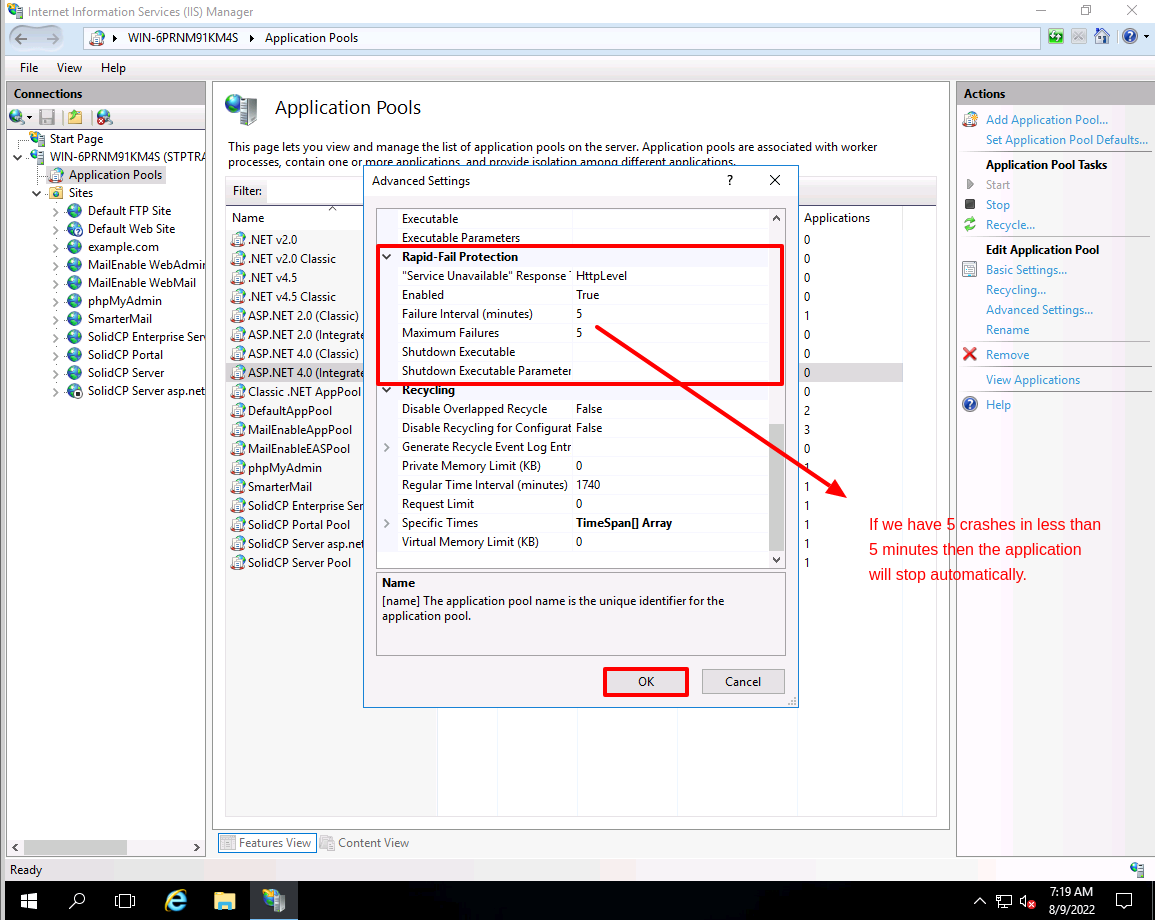The image size is (1155, 920).
Task: Click the Regular Time Interval value 1740
Action: 670,485
